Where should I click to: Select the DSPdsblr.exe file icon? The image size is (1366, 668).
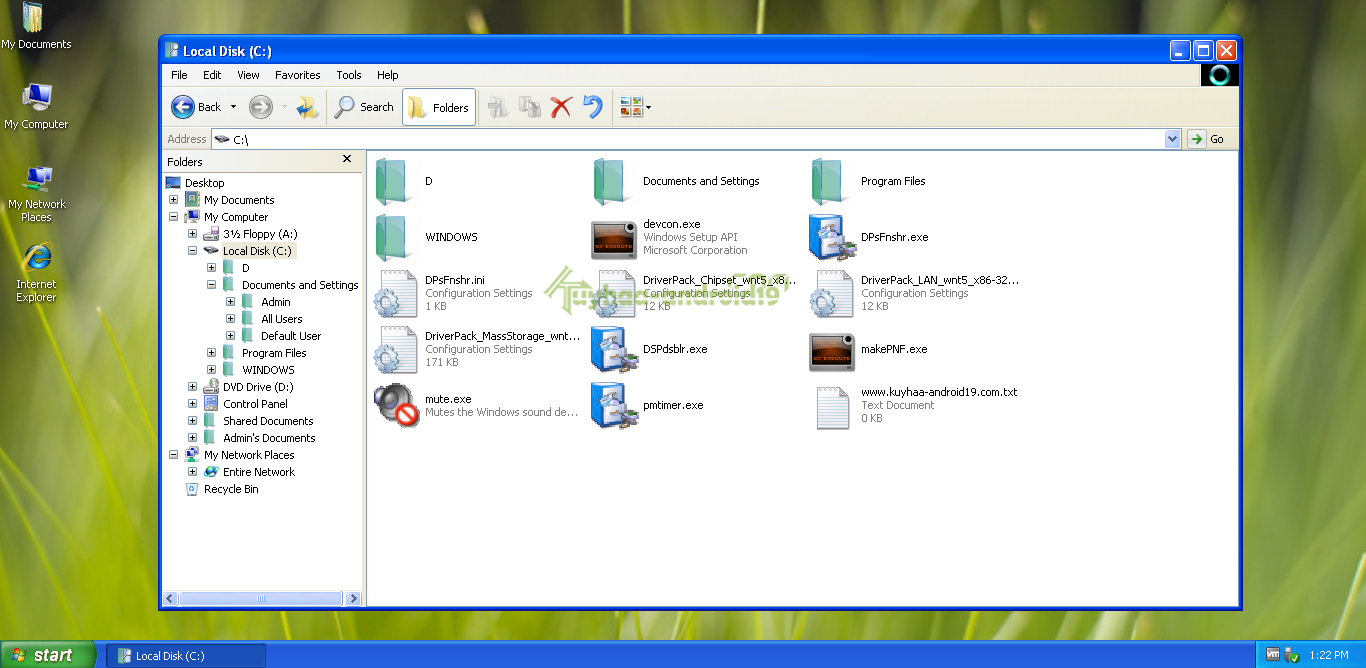coord(613,350)
